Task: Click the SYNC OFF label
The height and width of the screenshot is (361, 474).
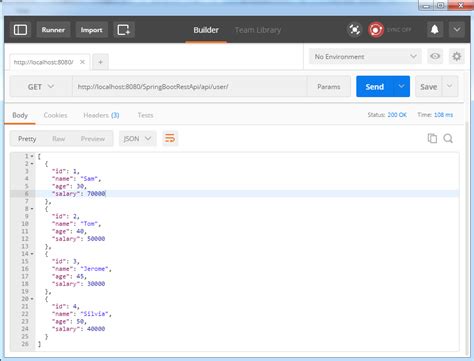Action: (399, 30)
